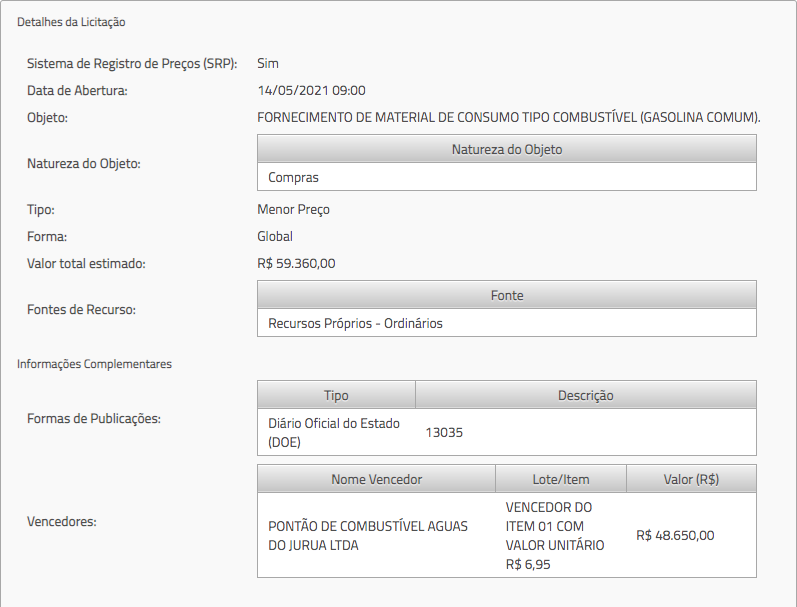Click the 'Lote/Item' column header
The image size is (797, 607).
[561, 479]
